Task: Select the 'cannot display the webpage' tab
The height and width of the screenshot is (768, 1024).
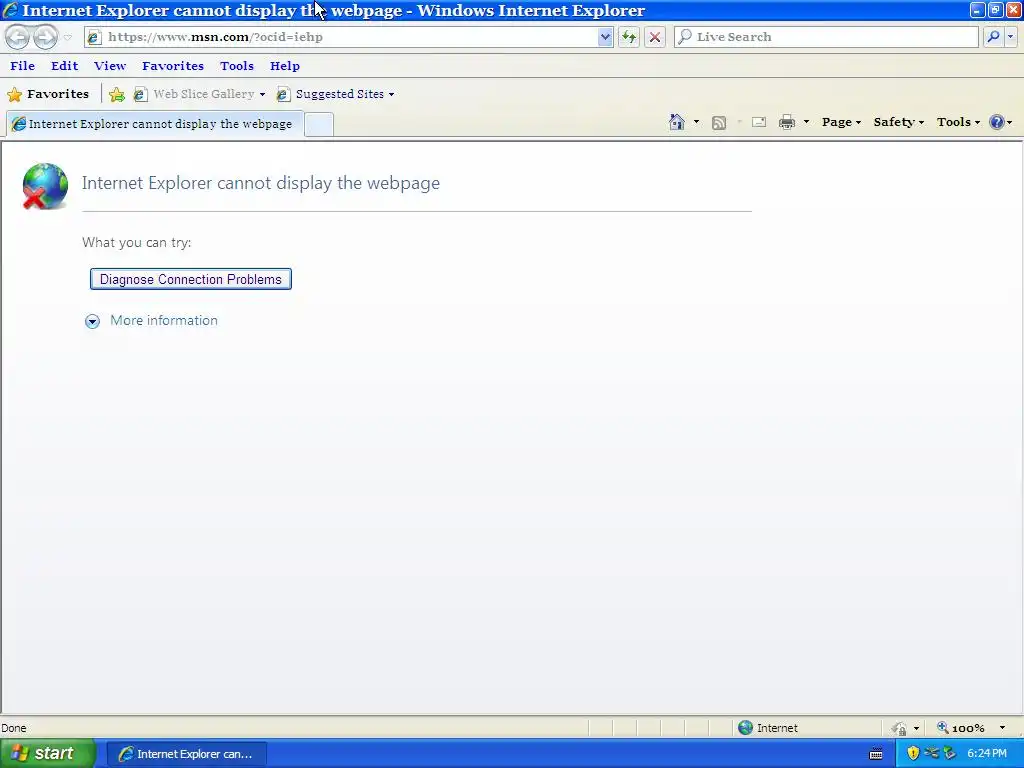Action: (154, 124)
